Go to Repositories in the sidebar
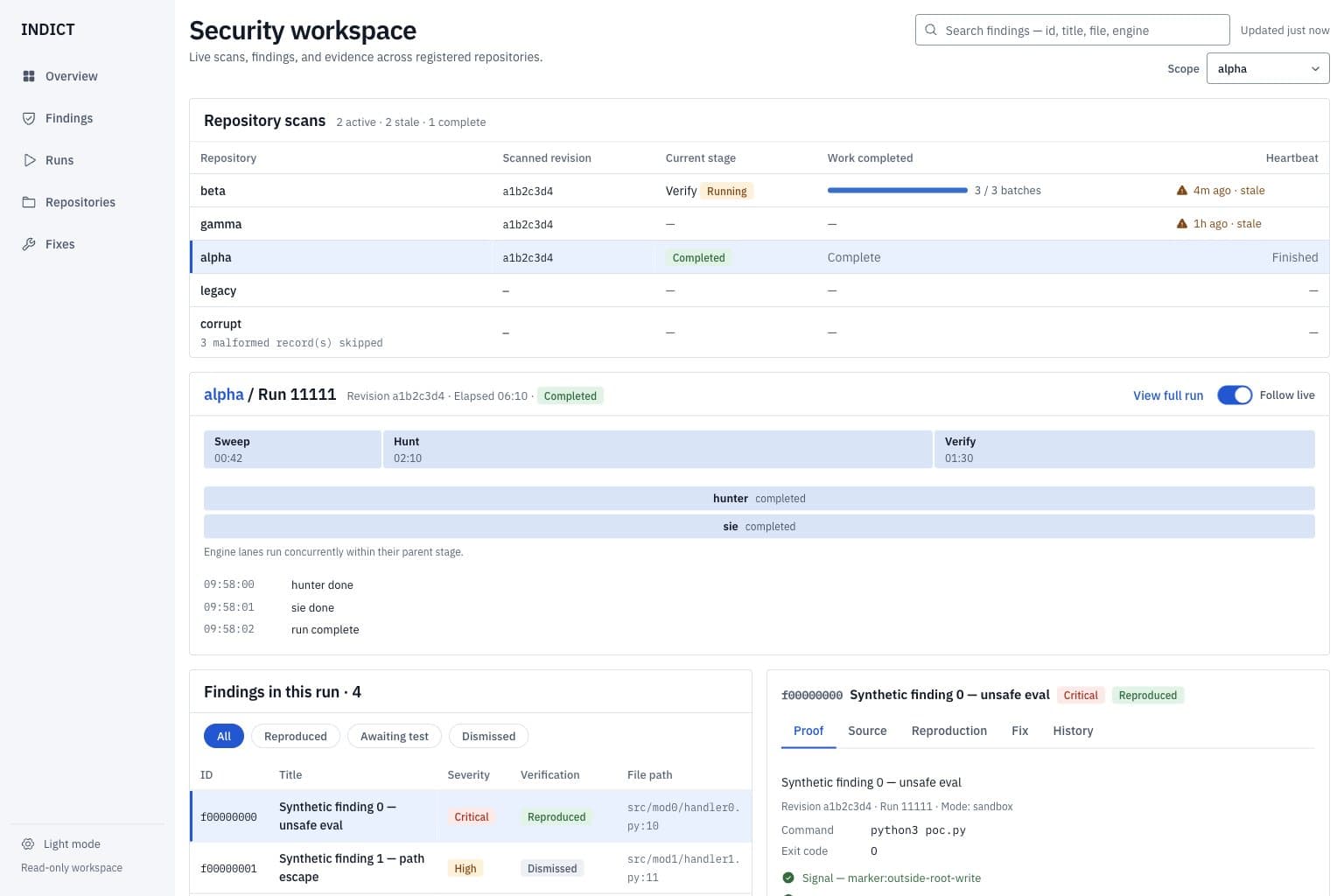 87,202
